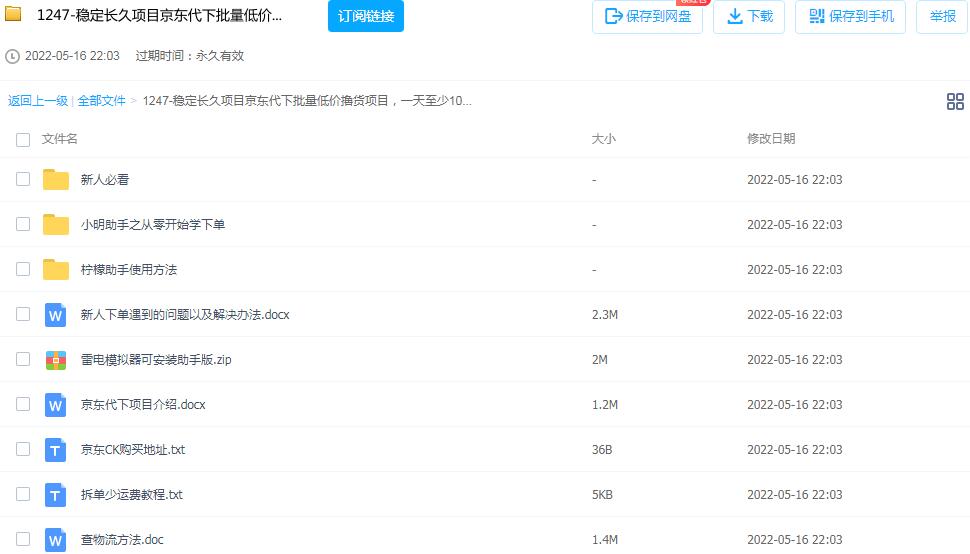Click the Word icon for 查物流方法.doc
This screenshot has height=554, width=970.
56,540
